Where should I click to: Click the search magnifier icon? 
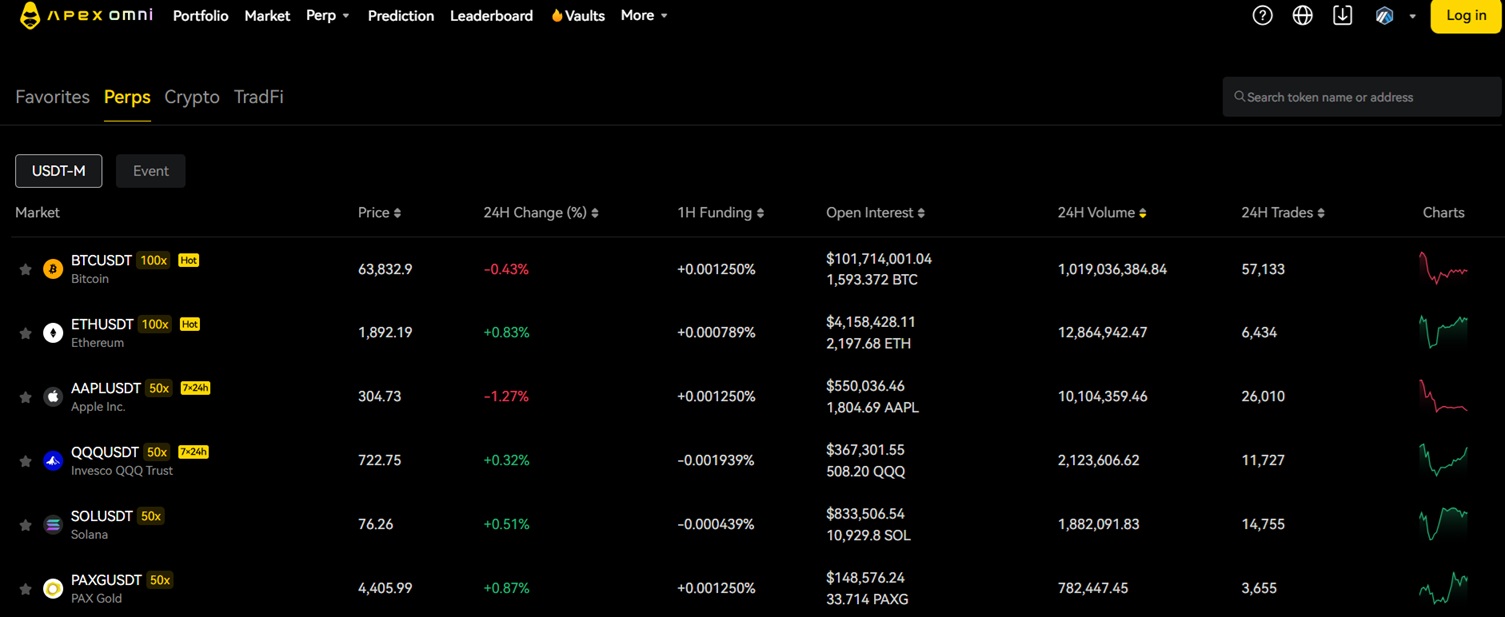click(x=1240, y=97)
